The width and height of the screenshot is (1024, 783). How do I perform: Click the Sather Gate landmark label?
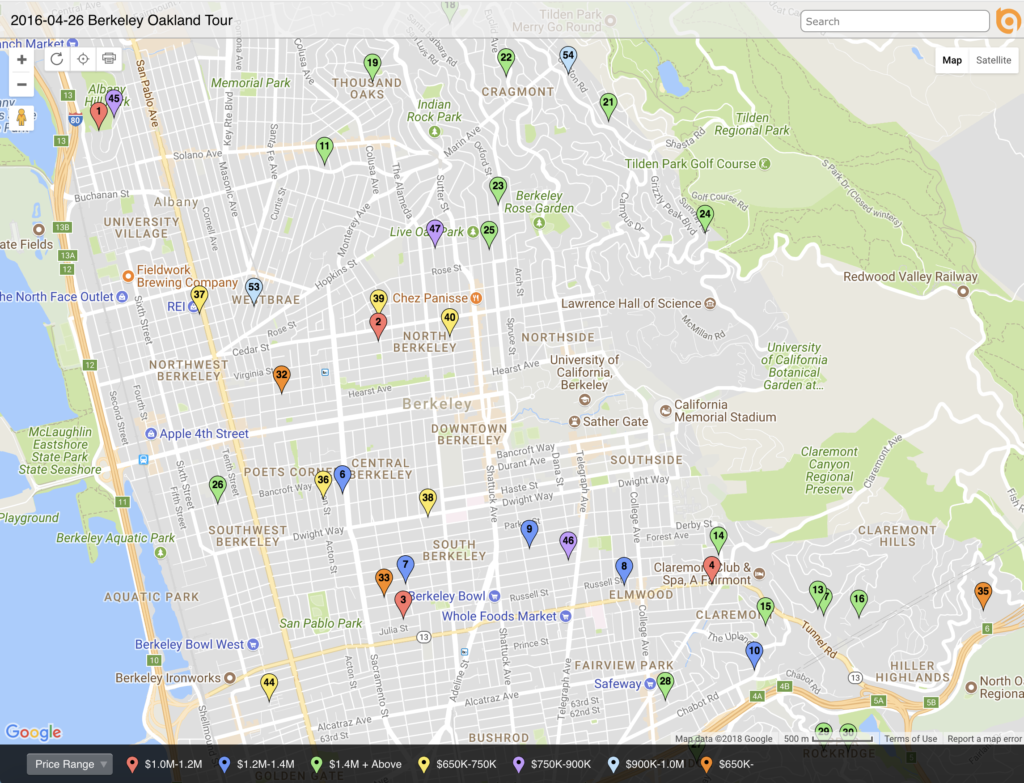615,421
